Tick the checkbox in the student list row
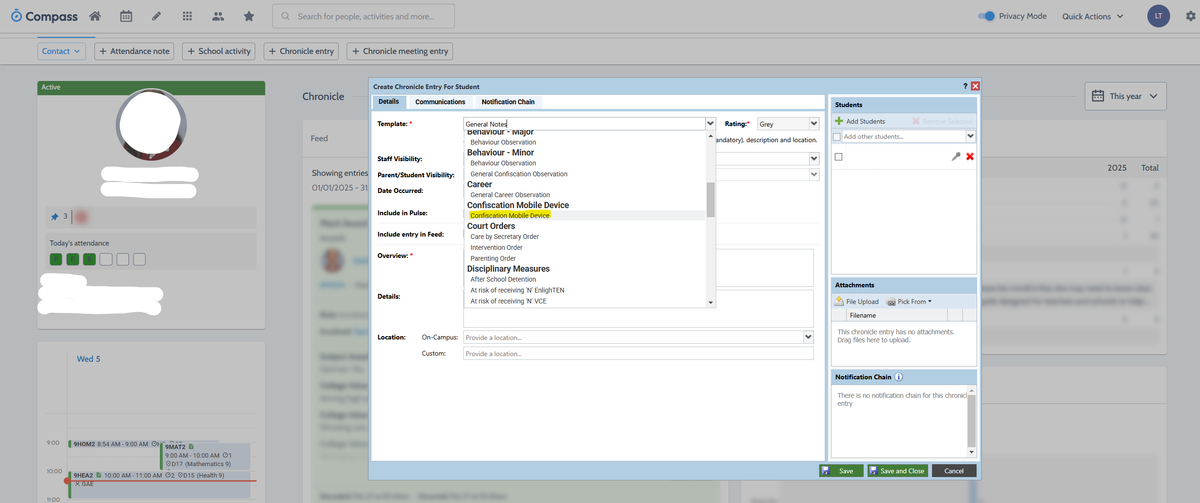This screenshot has width=1200, height=503. 838,157
